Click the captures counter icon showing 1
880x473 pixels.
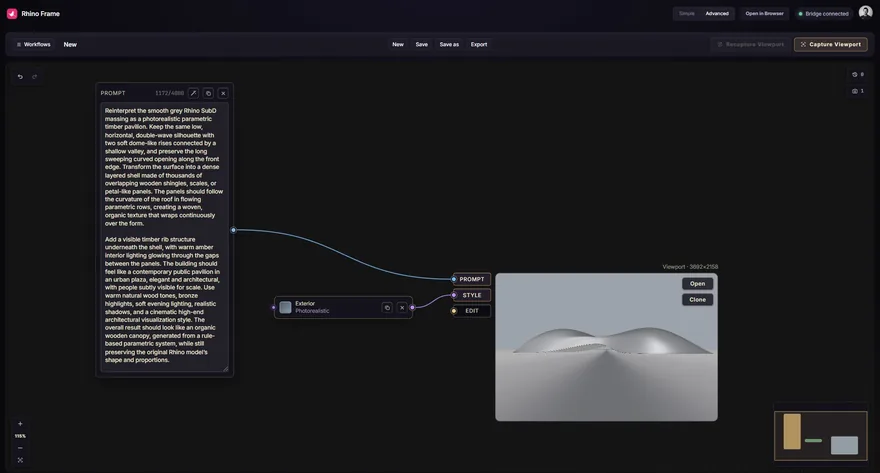coord(858,91)
